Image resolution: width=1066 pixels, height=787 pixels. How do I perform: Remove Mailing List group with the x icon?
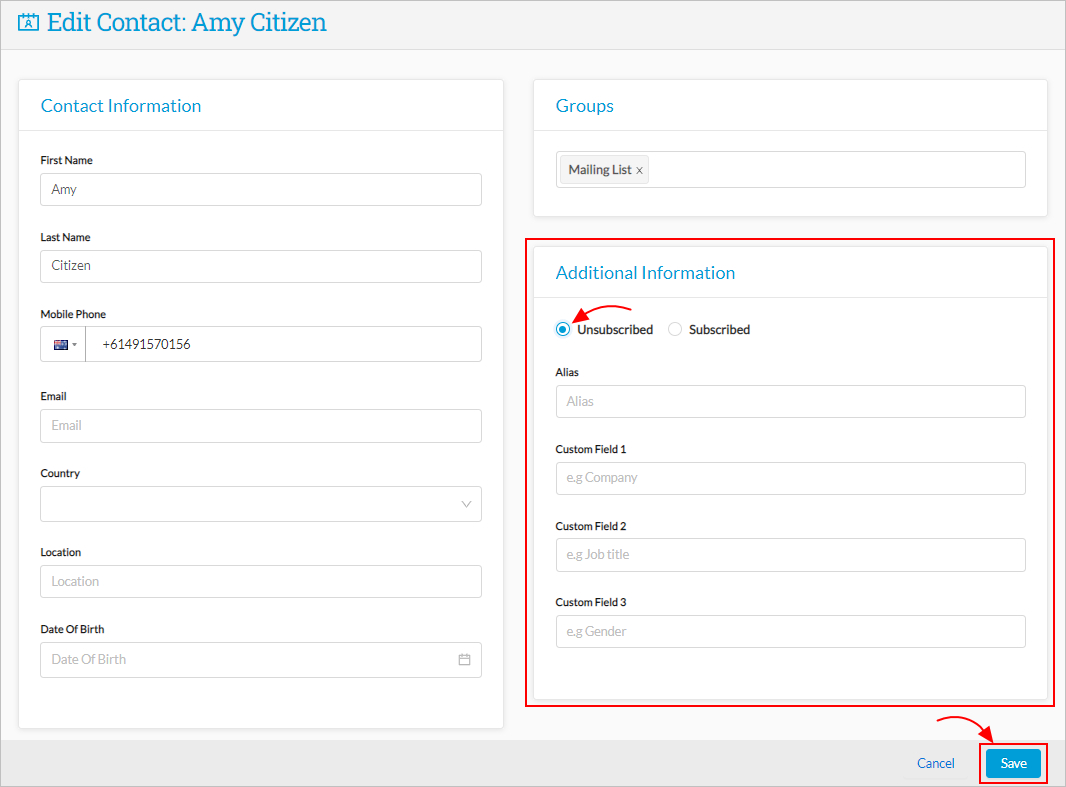(x=639, y=171)
